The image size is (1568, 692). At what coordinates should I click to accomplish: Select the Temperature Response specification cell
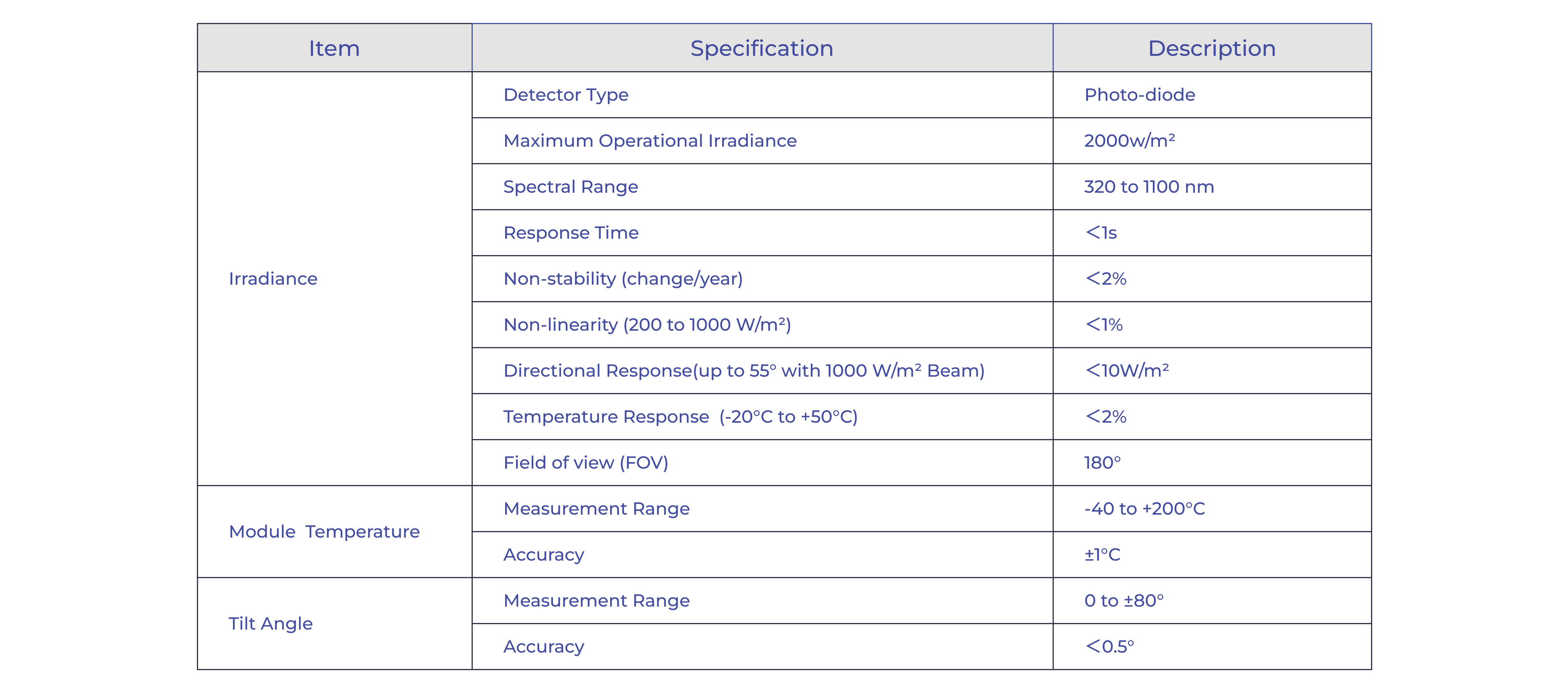click(680, 417)
